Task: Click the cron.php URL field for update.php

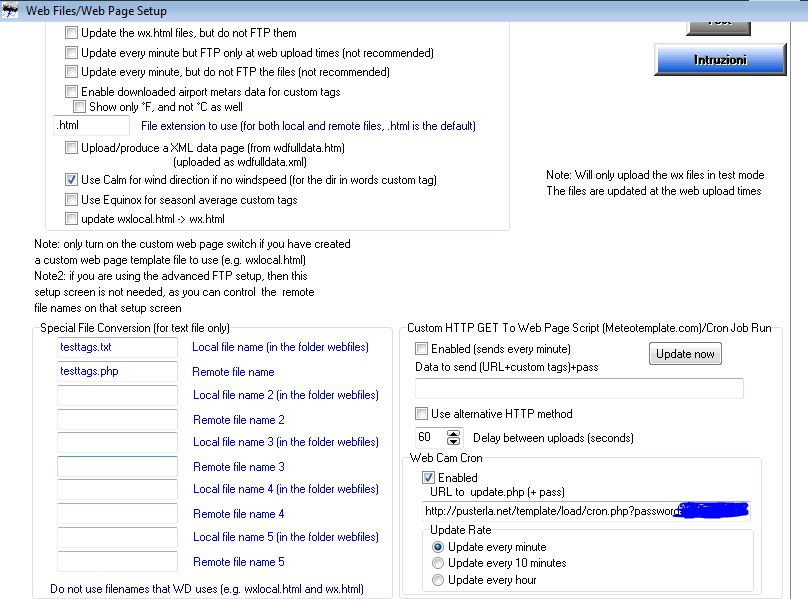Action: (x=586, y=511)
